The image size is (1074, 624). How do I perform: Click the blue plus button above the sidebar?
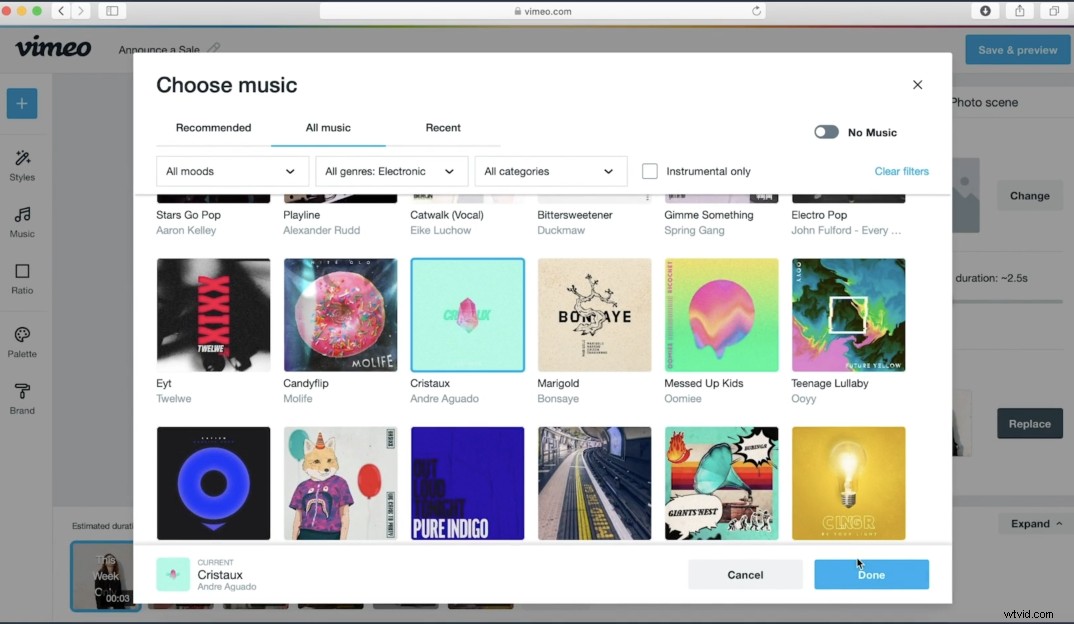(22, 103)
